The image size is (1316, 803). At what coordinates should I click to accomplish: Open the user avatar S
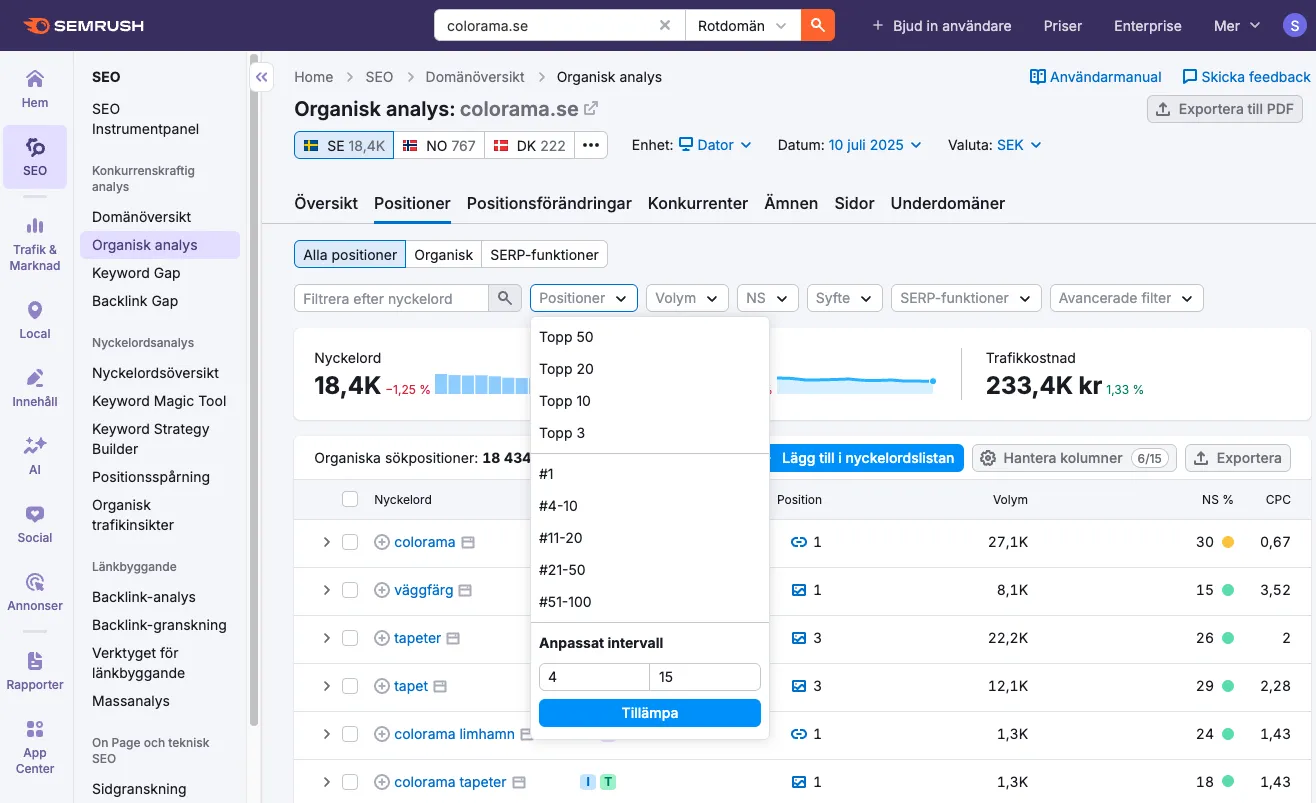click(x=1295, y=26)
